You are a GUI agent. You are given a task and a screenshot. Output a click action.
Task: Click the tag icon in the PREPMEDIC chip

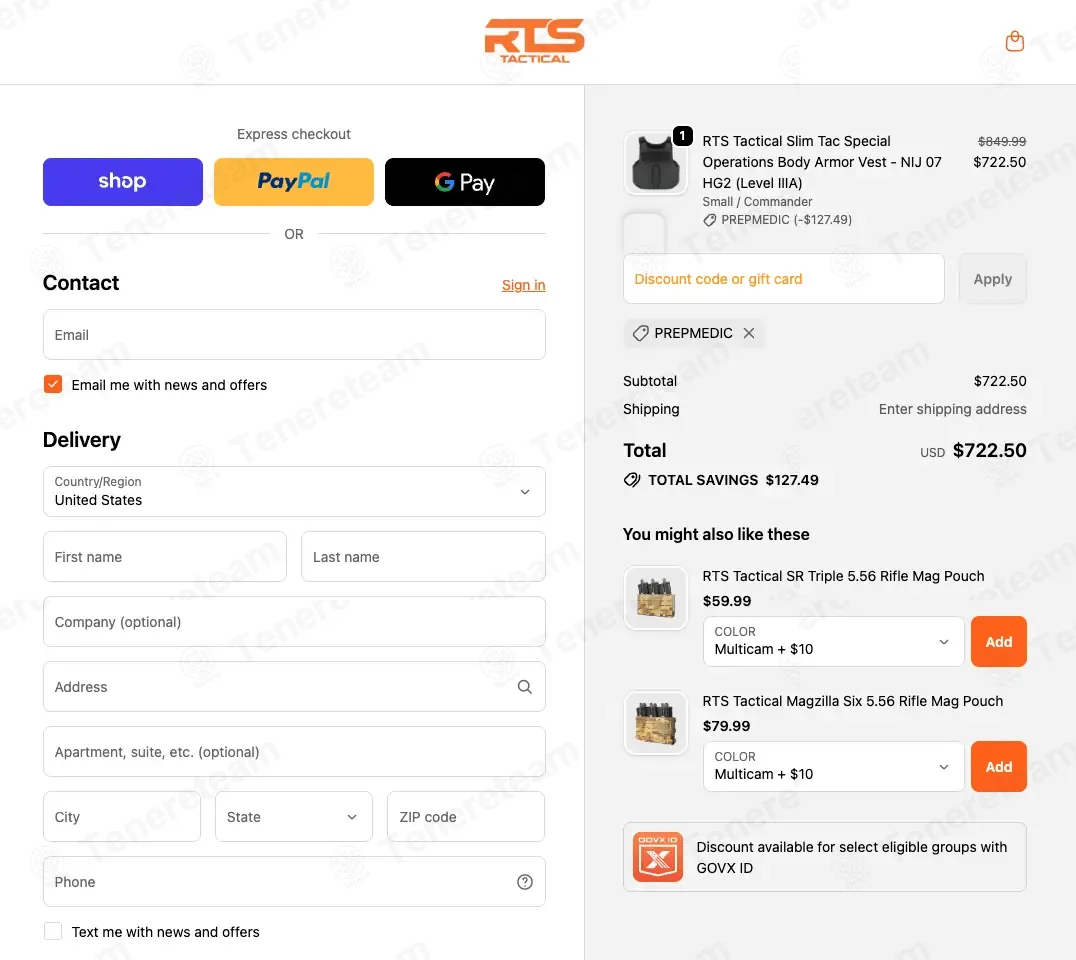coord(640,333)
